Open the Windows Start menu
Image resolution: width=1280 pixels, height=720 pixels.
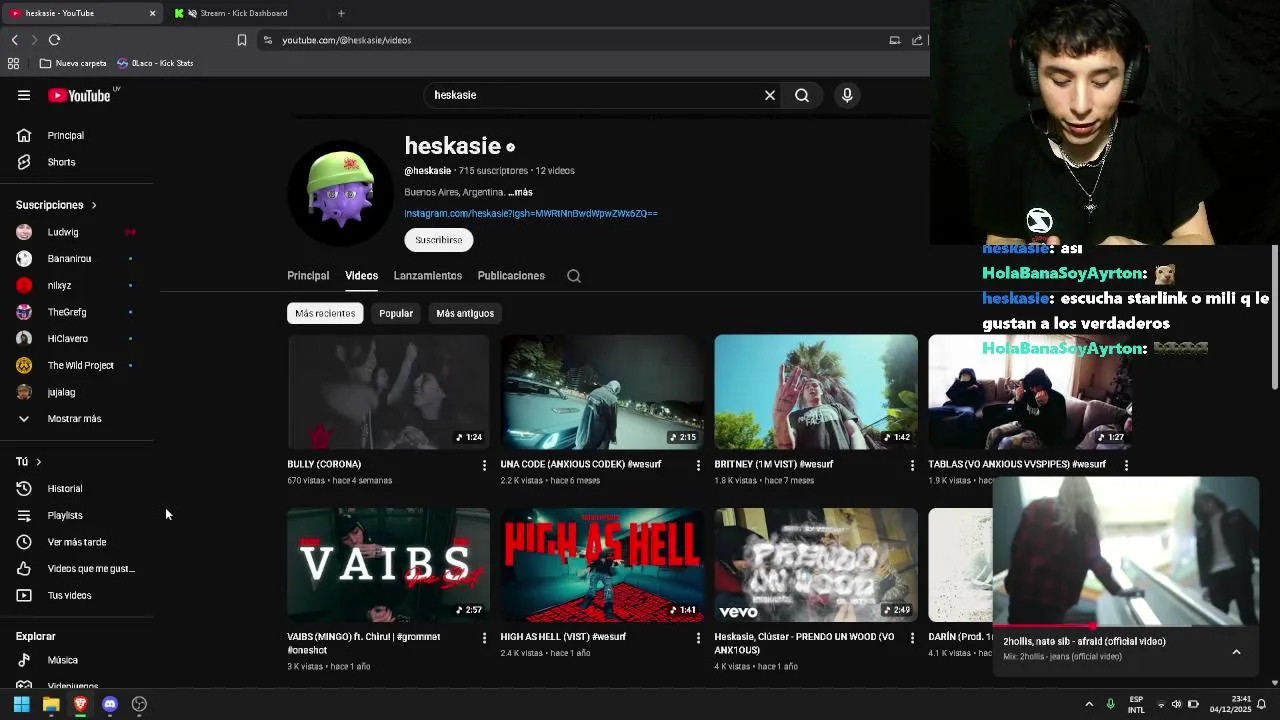21,704
